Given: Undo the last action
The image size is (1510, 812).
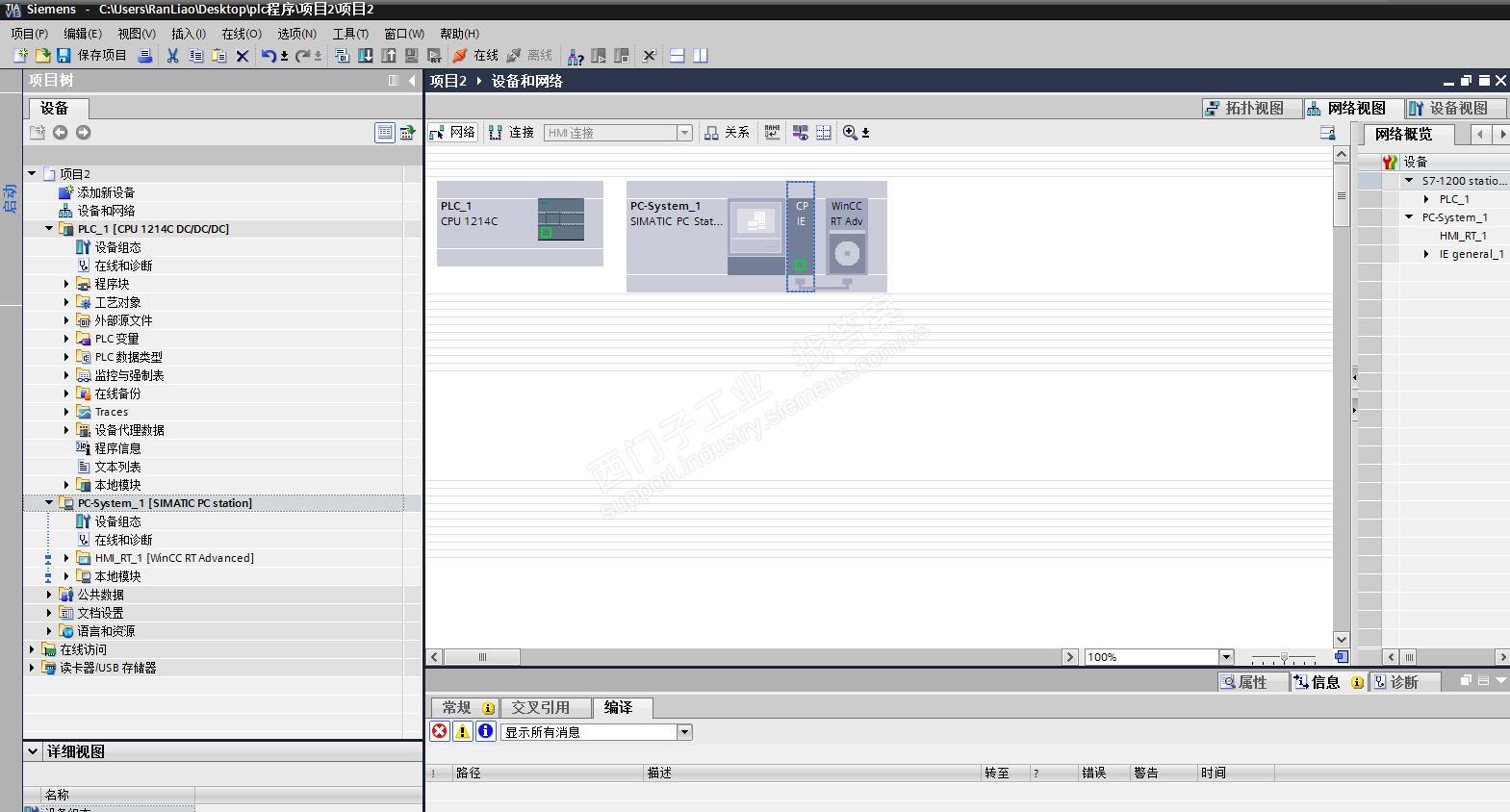Looking at the screenshot, I should pos(269,56).
